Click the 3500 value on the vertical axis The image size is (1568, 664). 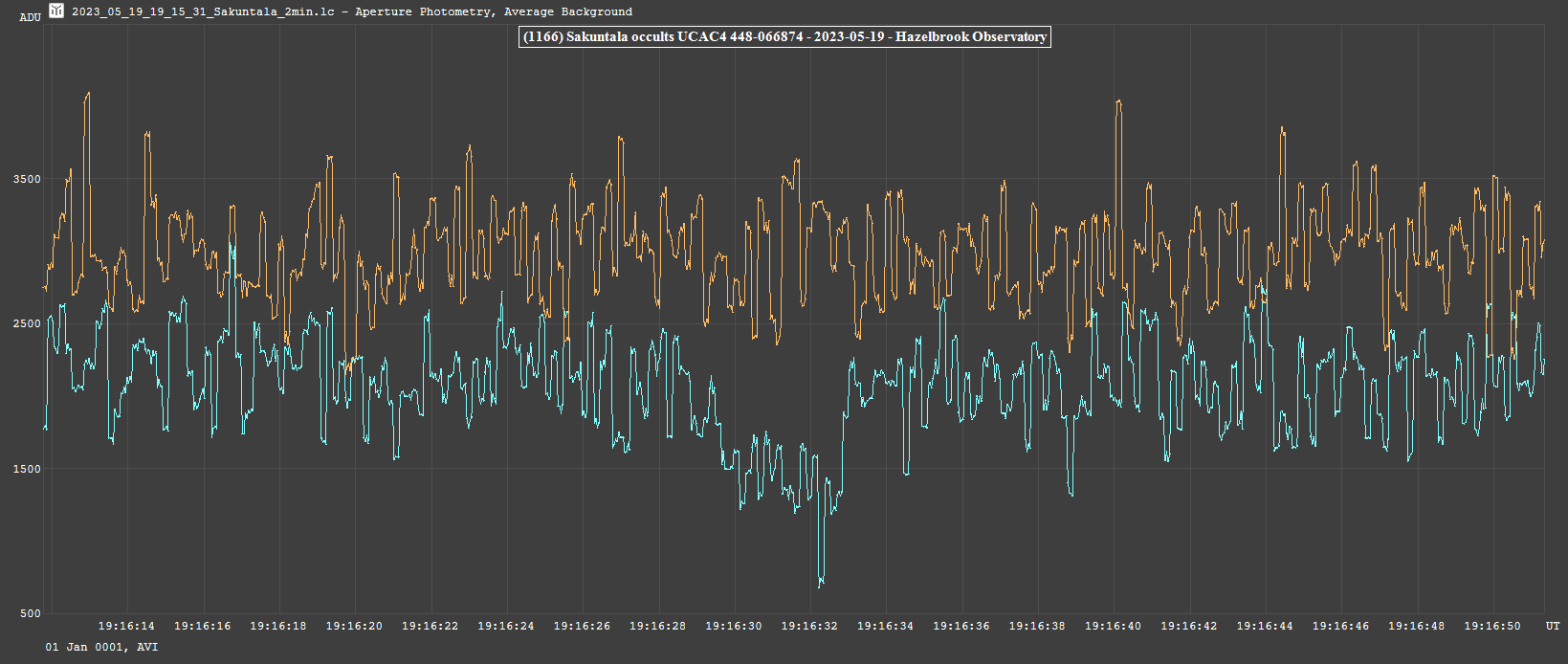[x=28, y=179]
